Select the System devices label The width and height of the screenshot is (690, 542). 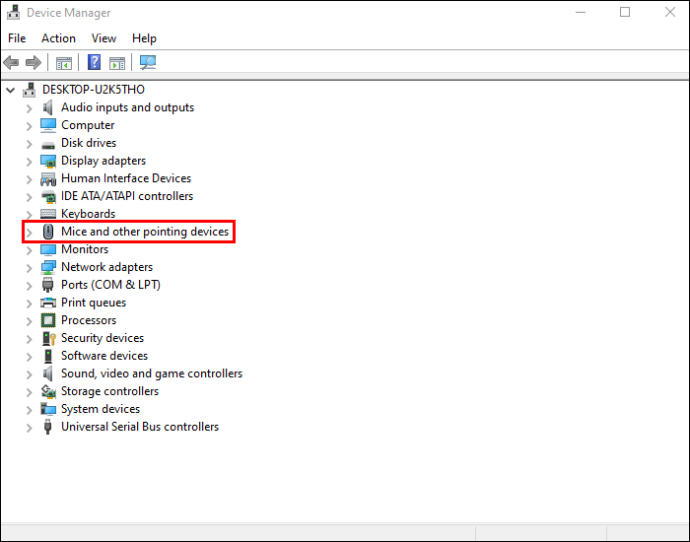tap(100, 409)
